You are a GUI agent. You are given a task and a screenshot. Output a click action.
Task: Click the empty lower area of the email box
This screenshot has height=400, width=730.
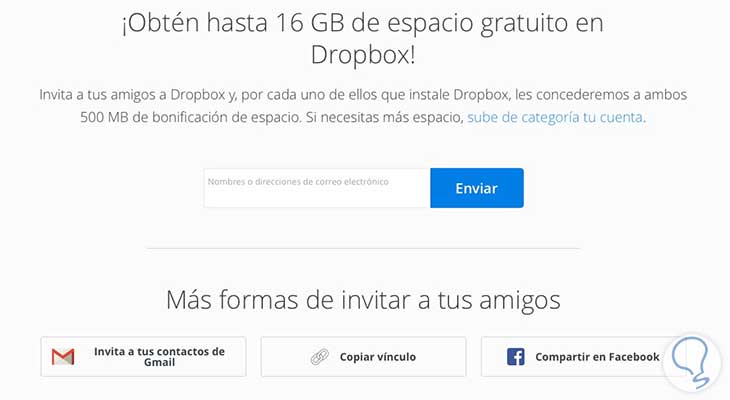[317, 197]
